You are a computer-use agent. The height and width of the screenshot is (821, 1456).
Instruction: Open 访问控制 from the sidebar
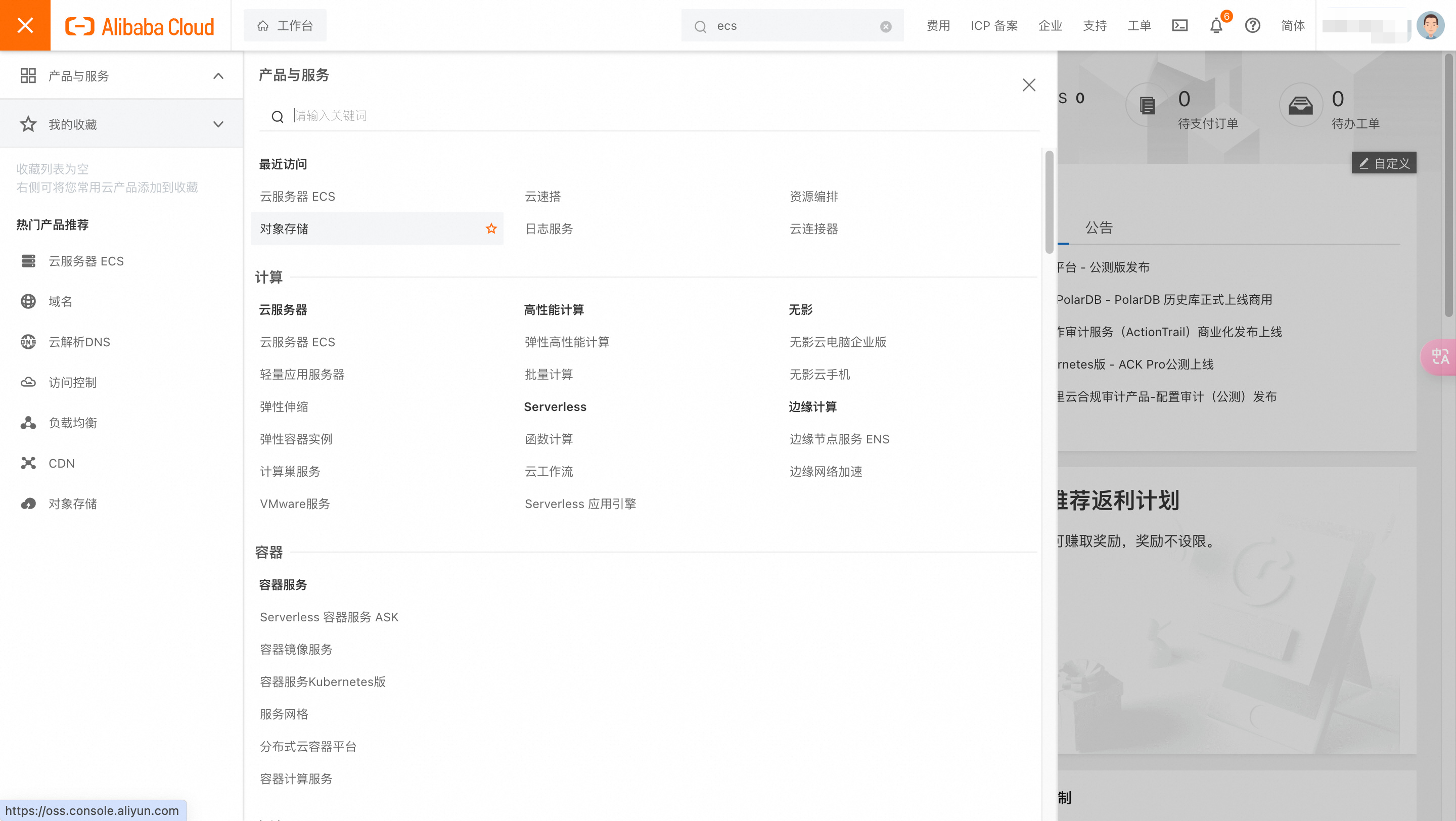click(72, 383)
